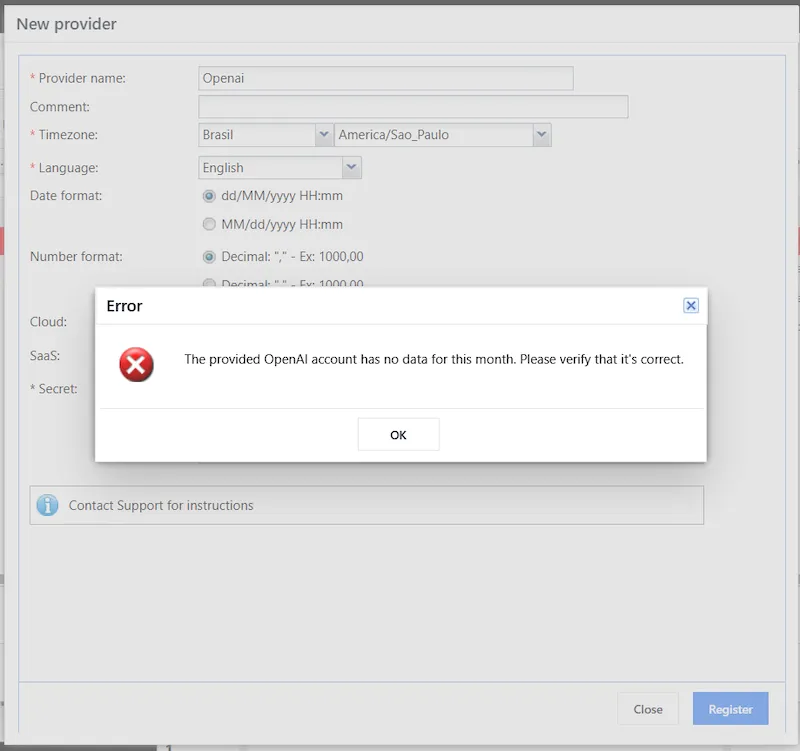Click the Comment label
Screen dimensions: 800x751
tap(60, 107)
